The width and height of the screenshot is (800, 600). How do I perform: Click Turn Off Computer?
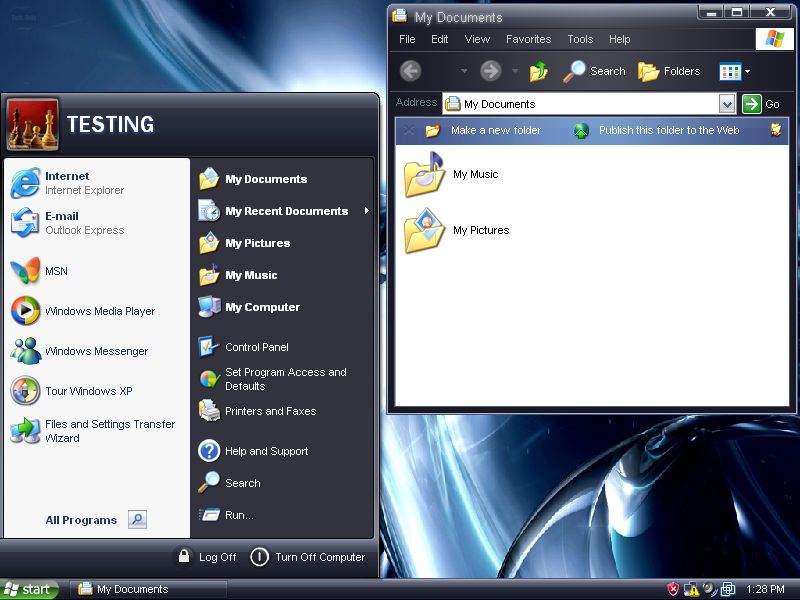point(308,557)
